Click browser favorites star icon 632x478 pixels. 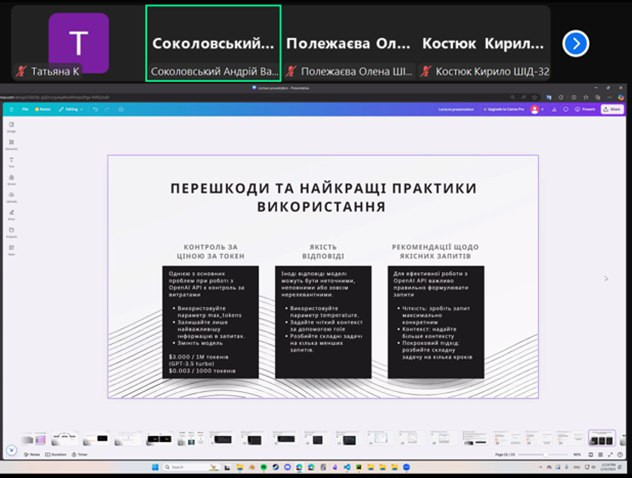pos(535,97)
